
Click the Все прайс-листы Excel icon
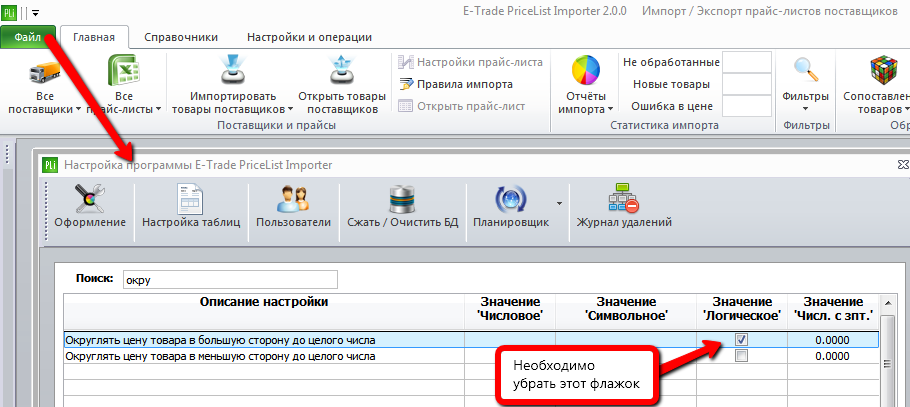click(124, 72)
